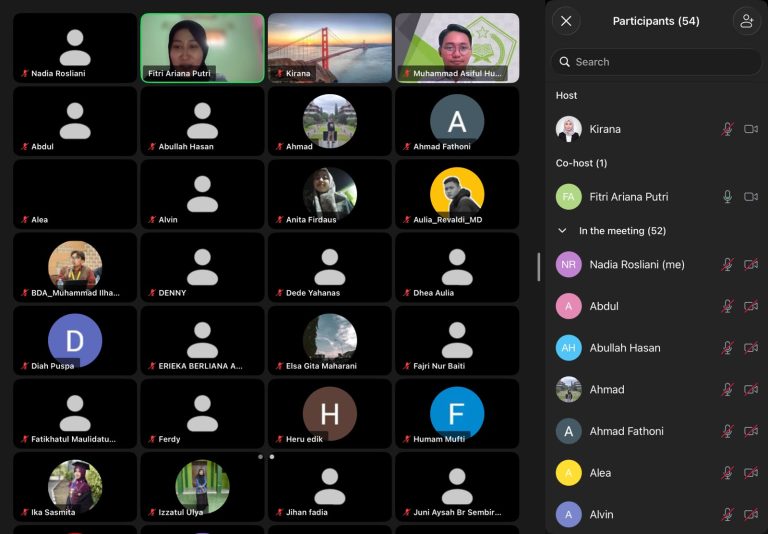Toggle Nadia Rosliani (me) camera icon
The image size is (768, 534).
click(751, 265)
